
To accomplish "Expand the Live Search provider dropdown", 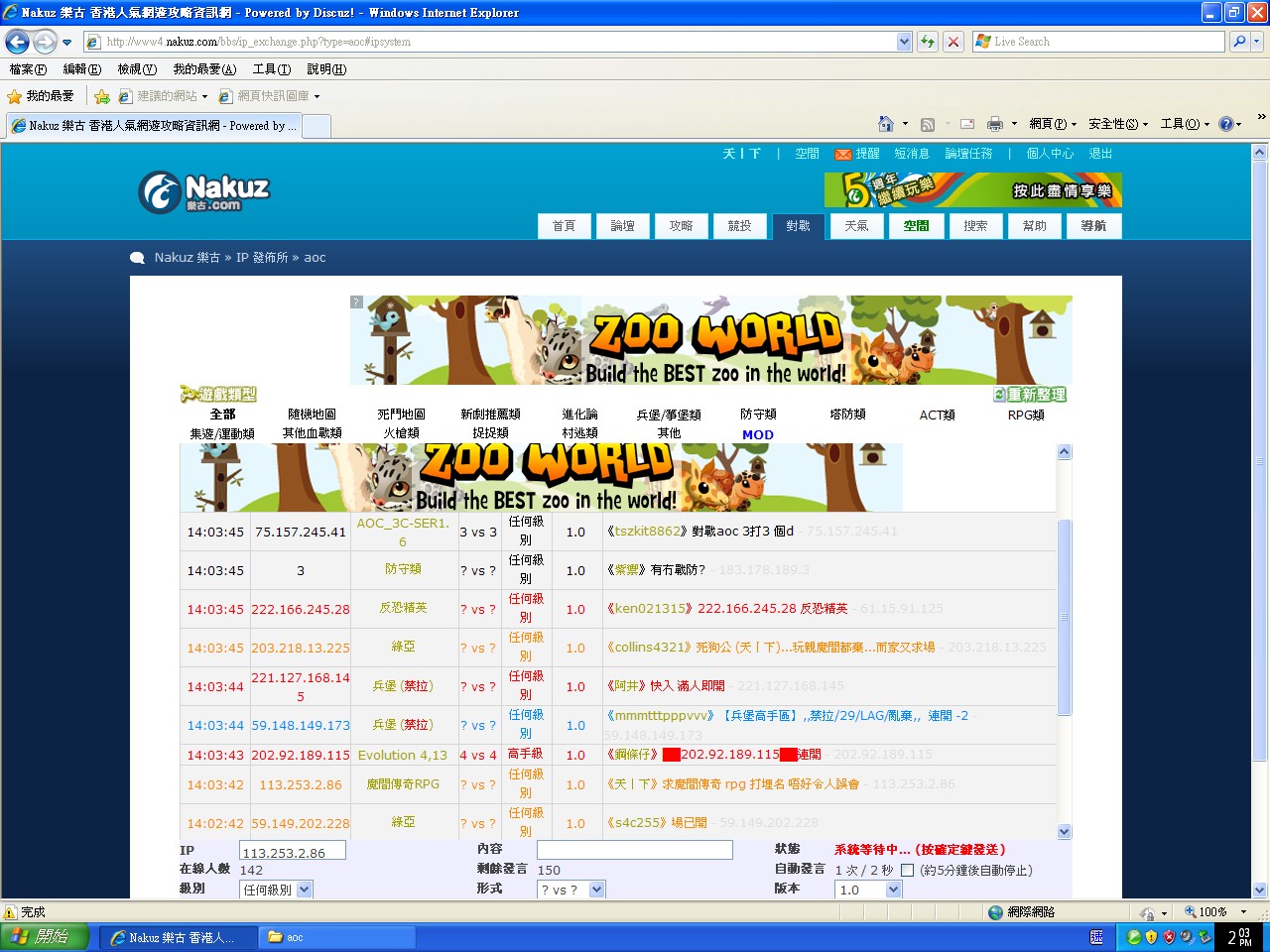I will coord(1257,42).
